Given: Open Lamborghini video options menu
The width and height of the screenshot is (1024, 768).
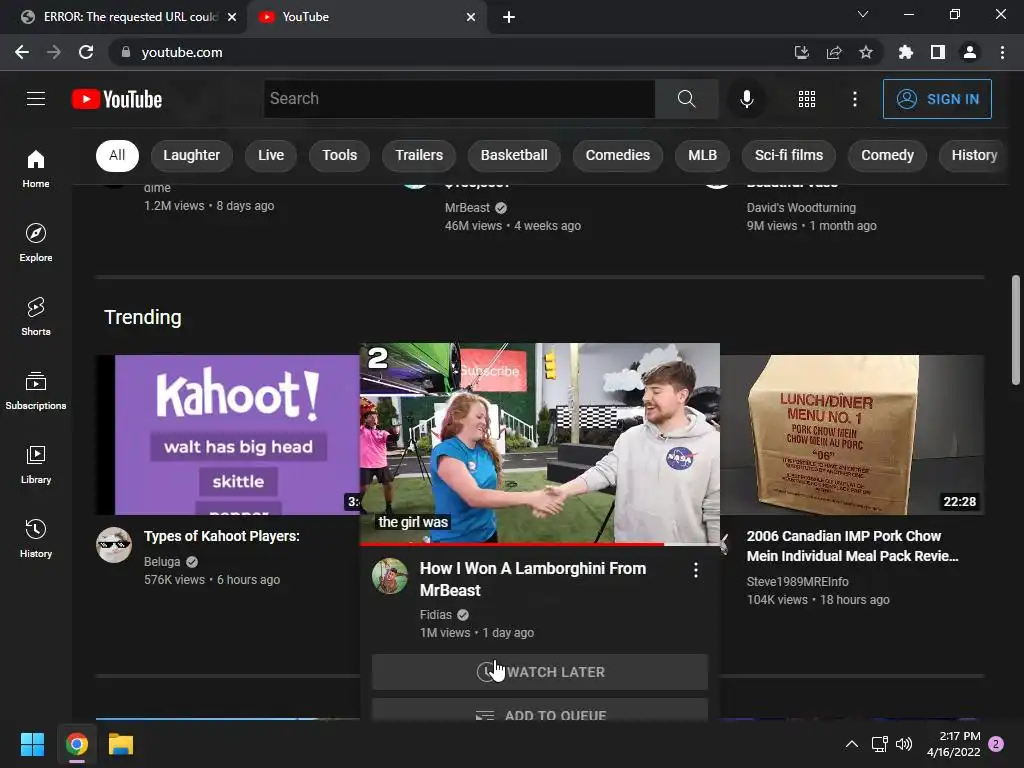Looking at the screenshot, I should tap(696, 570).
